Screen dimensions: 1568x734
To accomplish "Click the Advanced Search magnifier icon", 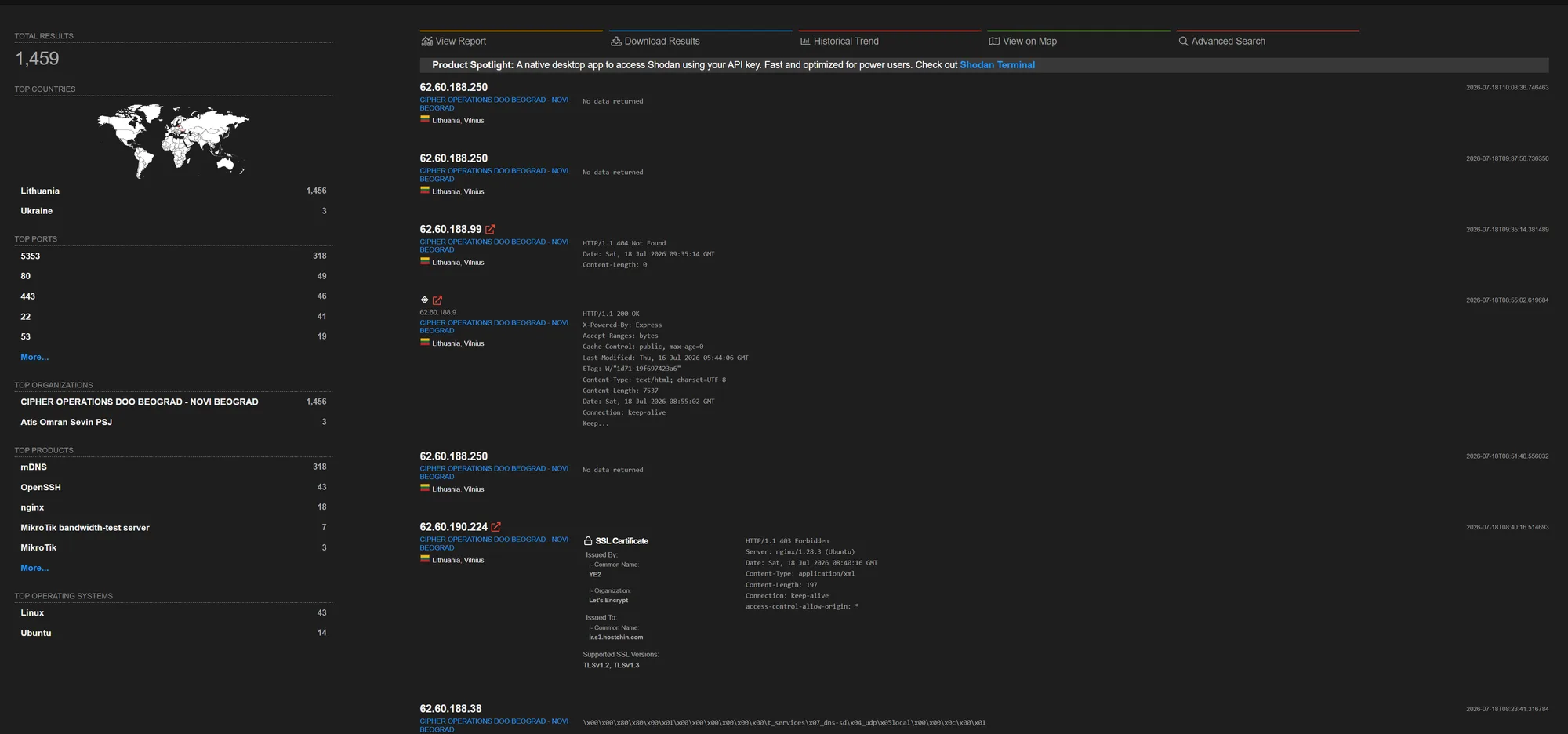I will [1184, 42].
